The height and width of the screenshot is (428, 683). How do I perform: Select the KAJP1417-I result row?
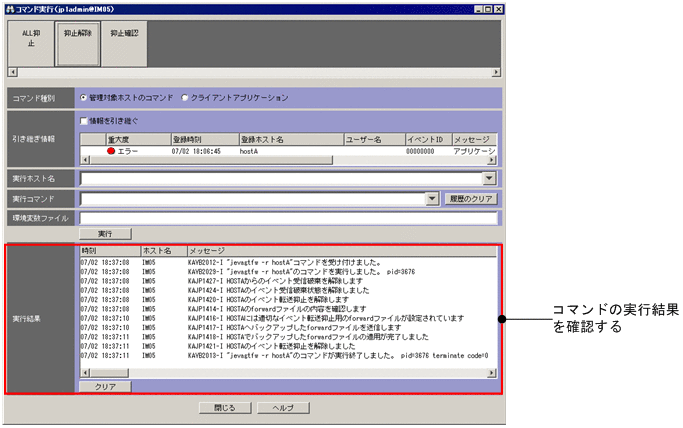[x=288, y=327]
